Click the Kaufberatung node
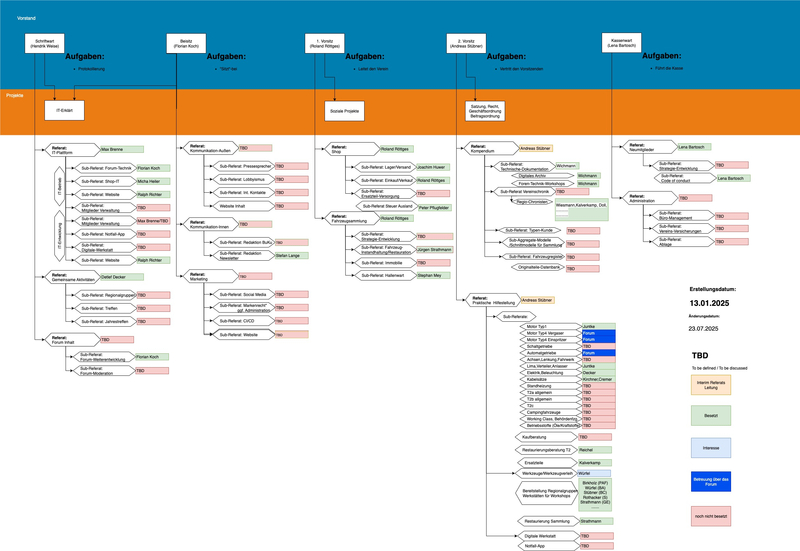The width and height of the screenshot is (800, 551). tap(546, 437)
